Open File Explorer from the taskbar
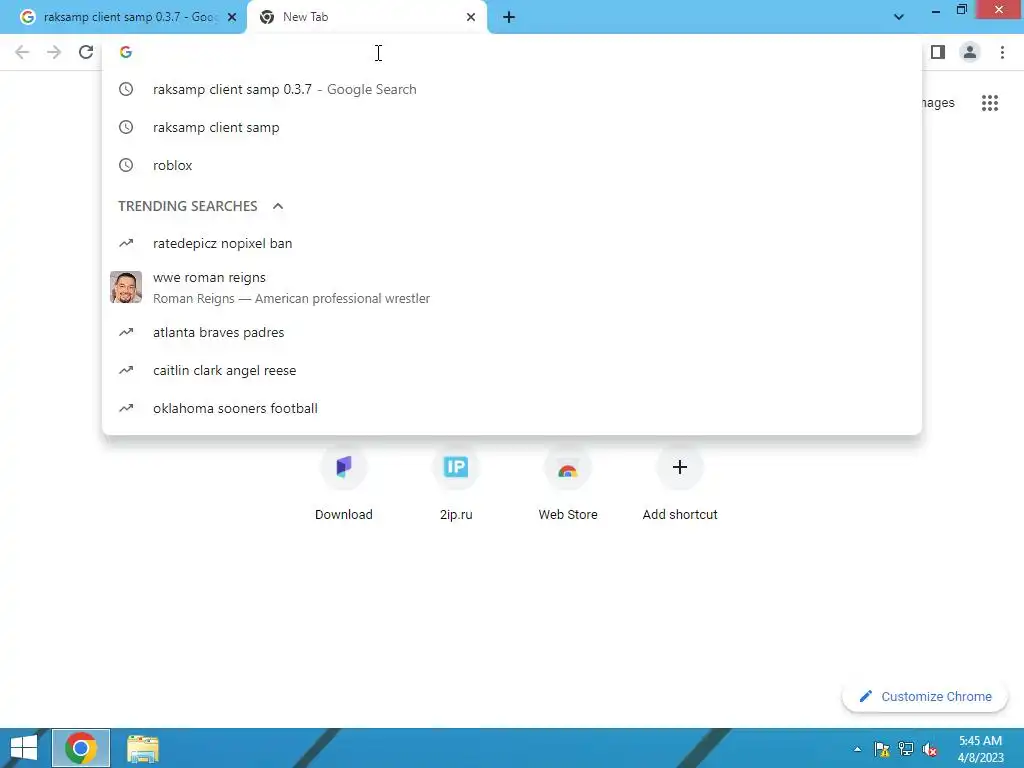This screenshot has height=768, width=1024. (x=142, y=749)
